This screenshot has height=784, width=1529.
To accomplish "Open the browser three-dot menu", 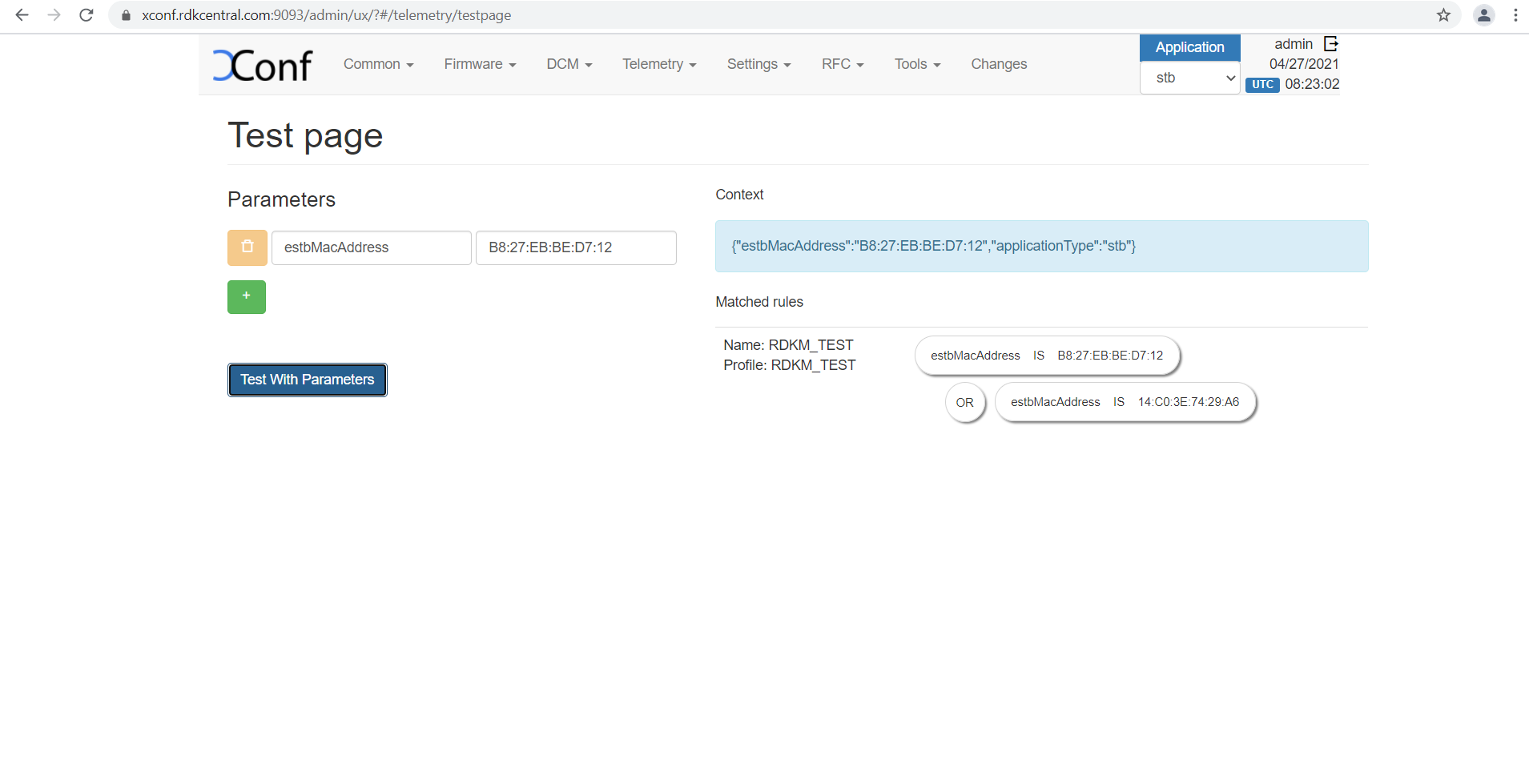I will (x=1515, y=15).
